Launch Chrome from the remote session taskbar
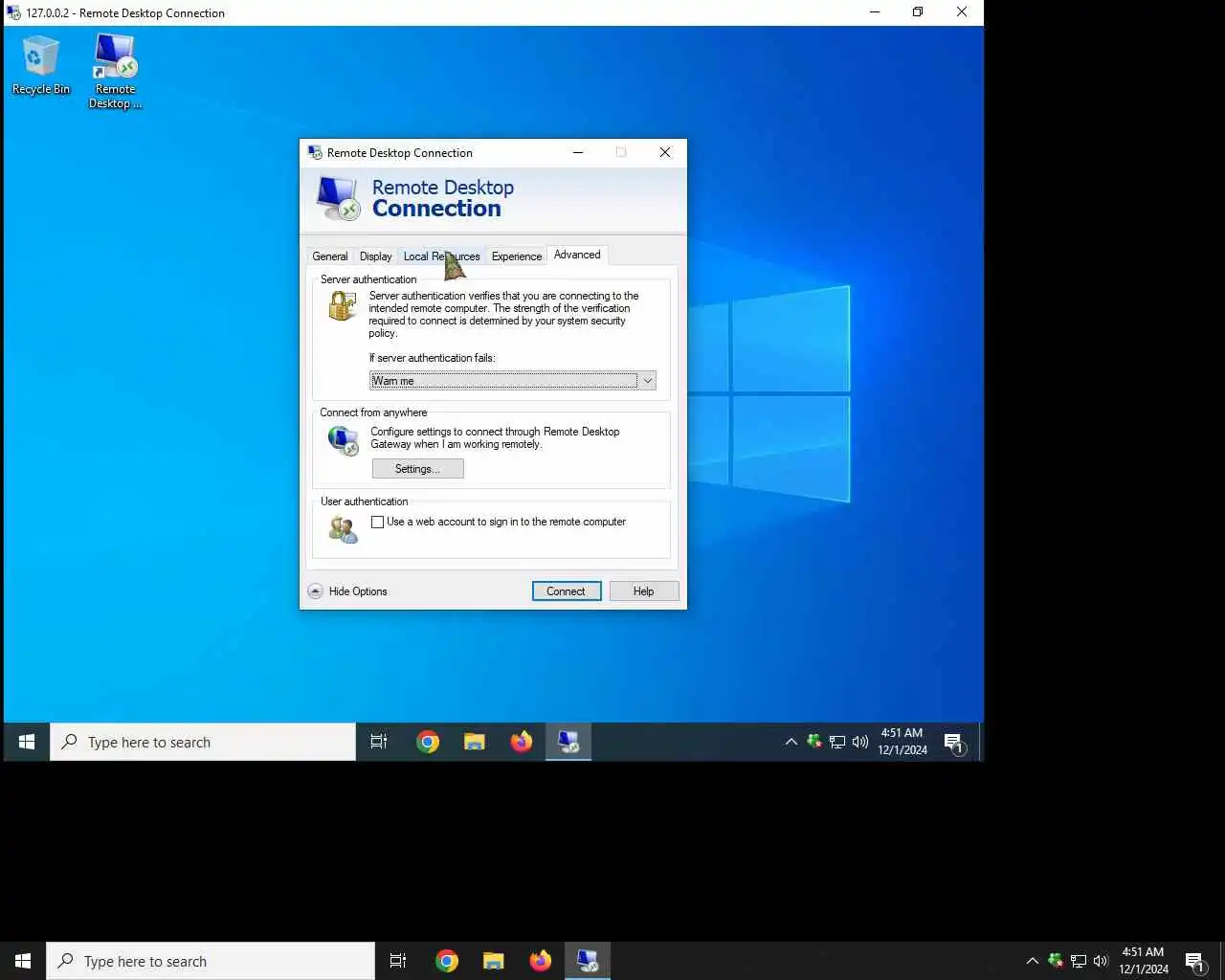 428,742
